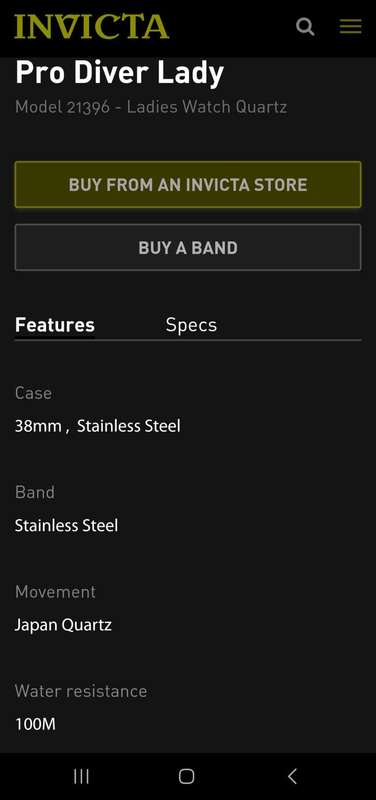The image size is (376, 800).
Task: Select the Japan Quartz movement value
Action: pyautogui.click(x=63, y=625)
